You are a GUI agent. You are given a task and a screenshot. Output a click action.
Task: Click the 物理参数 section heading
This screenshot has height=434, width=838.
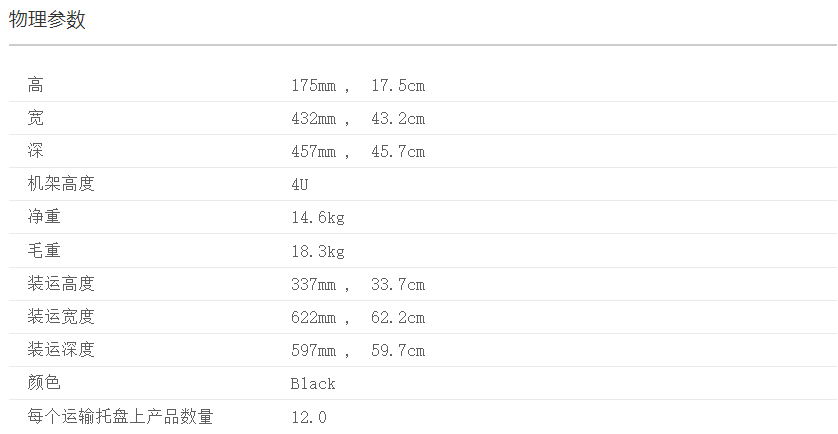(47, 20)
